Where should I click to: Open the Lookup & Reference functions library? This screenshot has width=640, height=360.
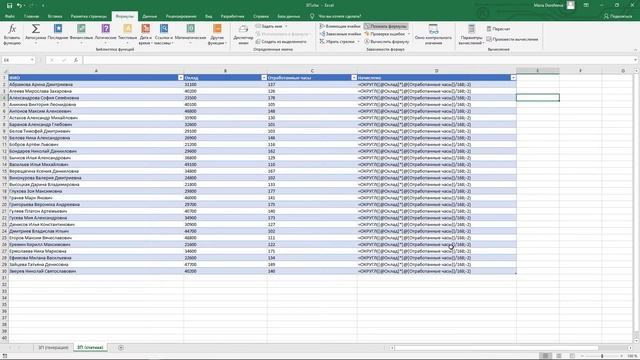point(164,34)
